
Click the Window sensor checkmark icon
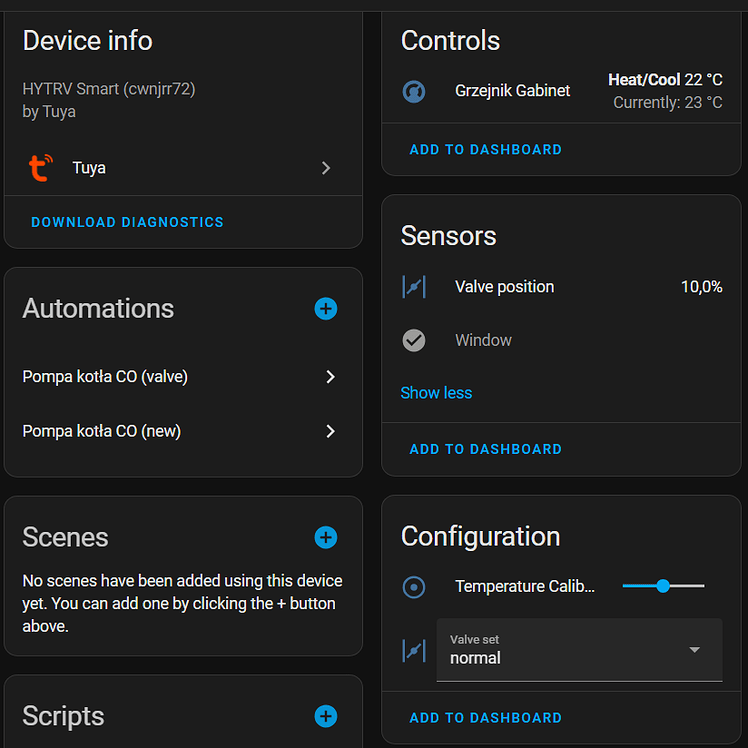pos(414,341)
